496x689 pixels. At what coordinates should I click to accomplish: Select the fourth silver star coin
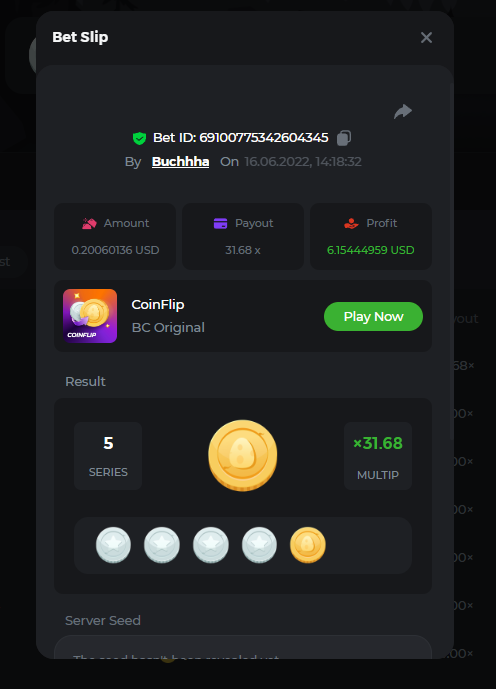(x=259, y=545)
